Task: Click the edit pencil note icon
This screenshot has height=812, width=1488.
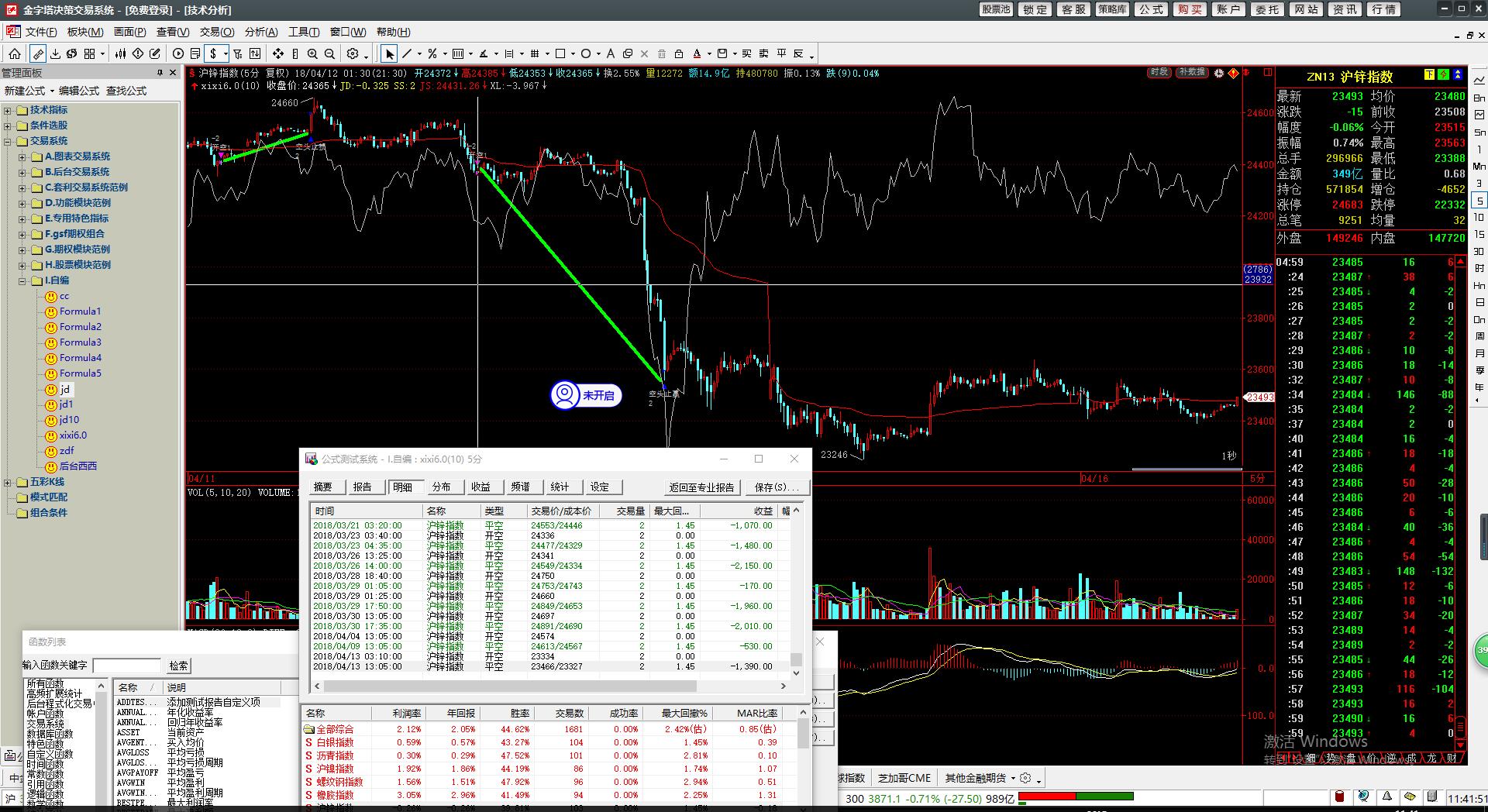Action: 155,53
